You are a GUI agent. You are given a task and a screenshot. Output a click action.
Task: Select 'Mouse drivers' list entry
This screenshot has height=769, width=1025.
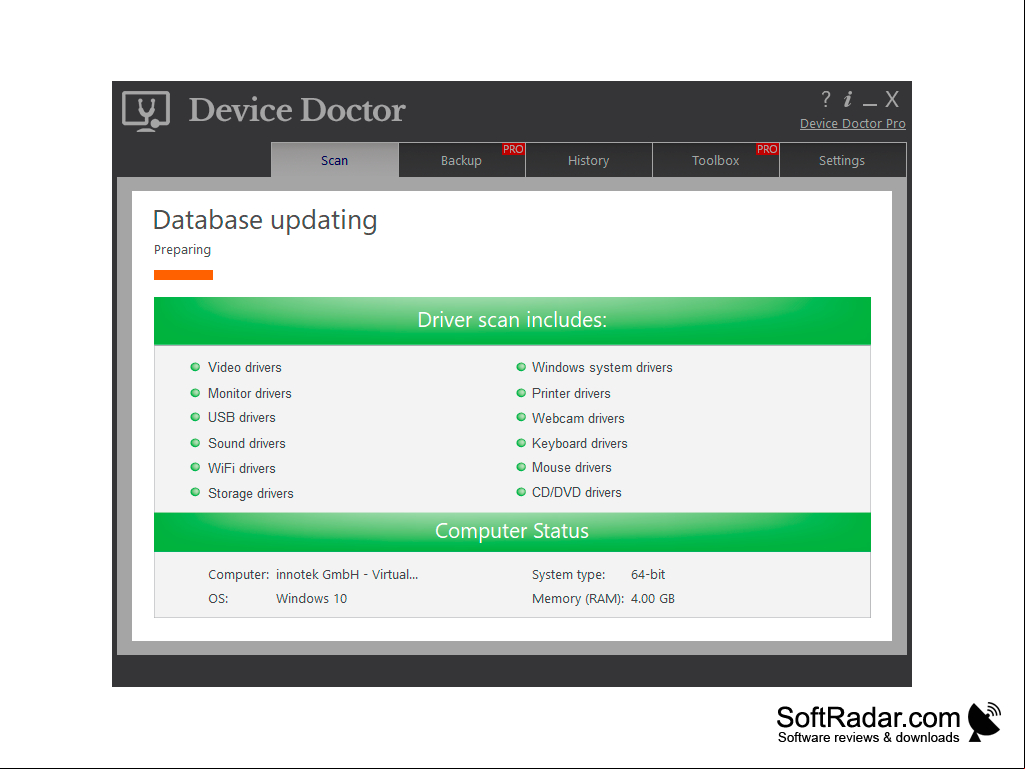[x=571, y=468]
